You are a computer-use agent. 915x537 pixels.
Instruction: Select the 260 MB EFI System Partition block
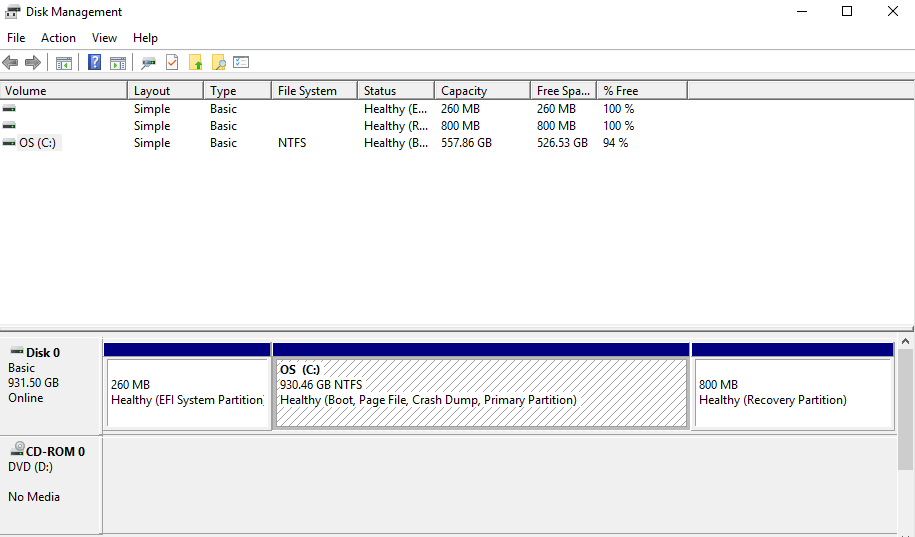tap(187, 386)
